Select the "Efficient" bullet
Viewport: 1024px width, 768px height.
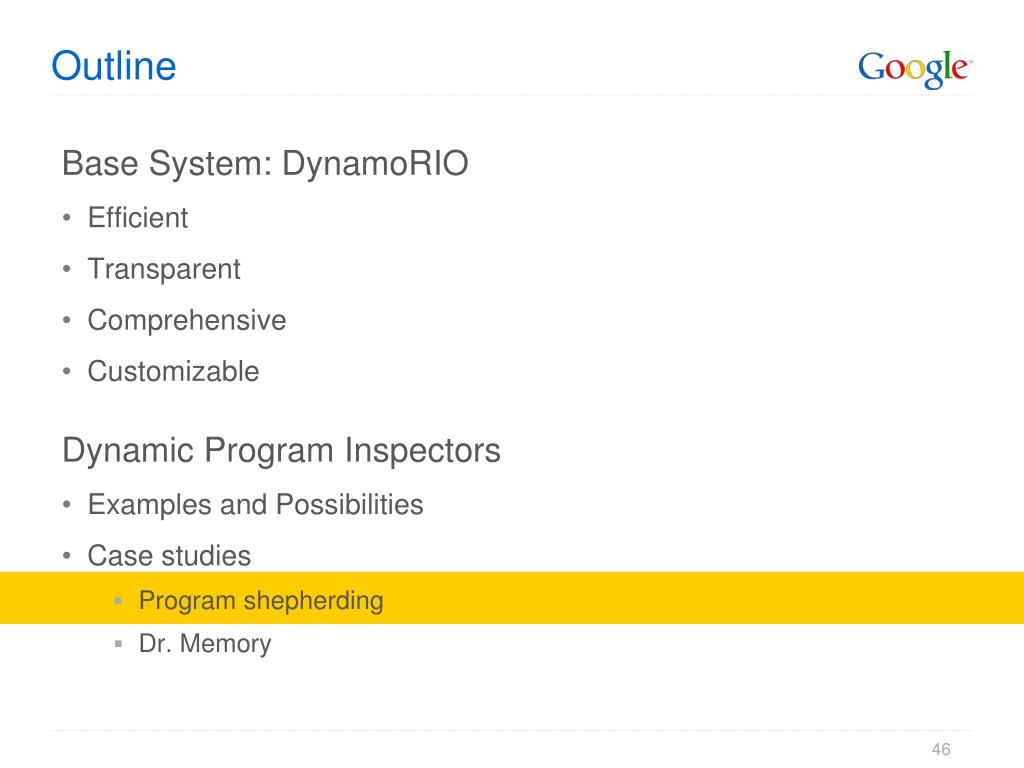click(138, 217)
